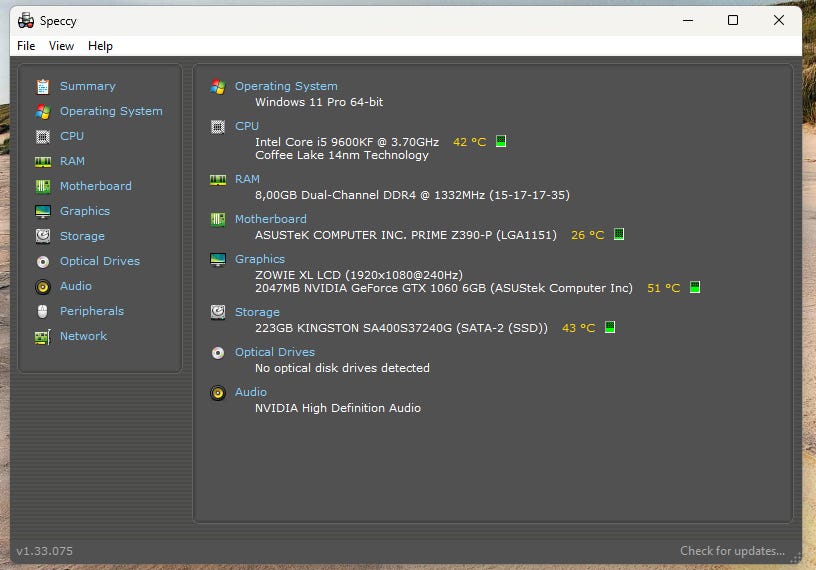This screenshot has width=816, height=570.
Task: Click the CPU heading link in summary
Action: click(247, 126)
